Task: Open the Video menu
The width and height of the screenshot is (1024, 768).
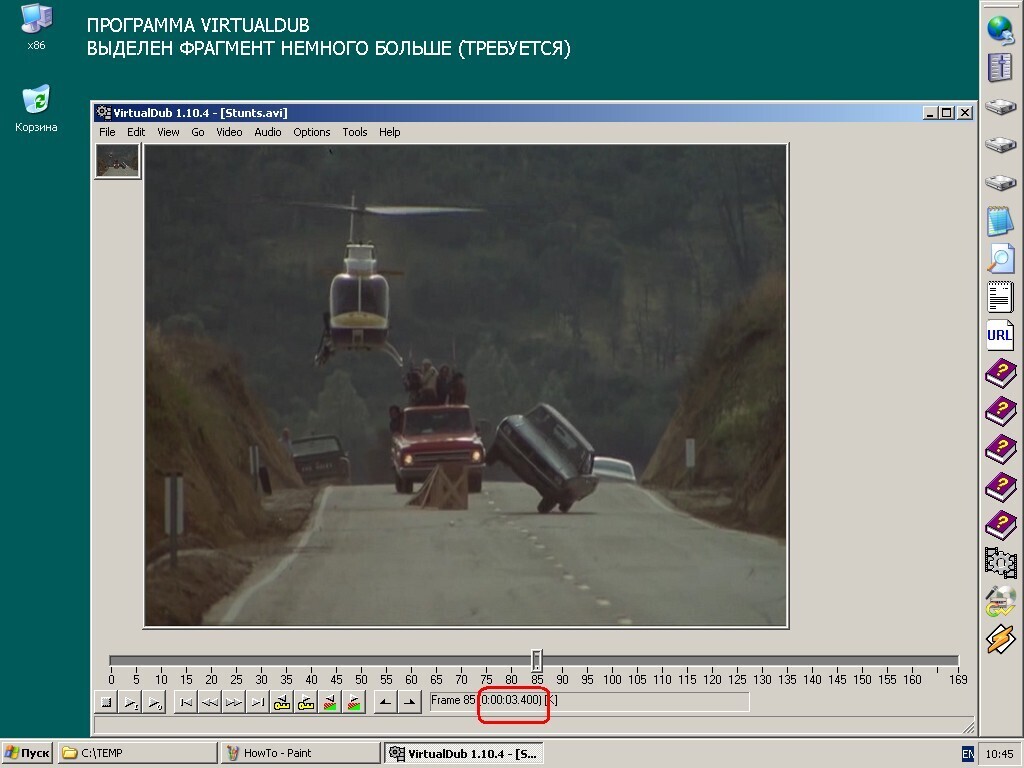Action: (x=229, y=132)
